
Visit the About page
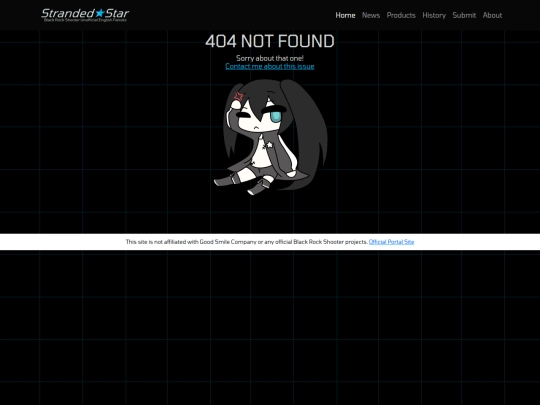pyautogui.click(x=492, y=15)
